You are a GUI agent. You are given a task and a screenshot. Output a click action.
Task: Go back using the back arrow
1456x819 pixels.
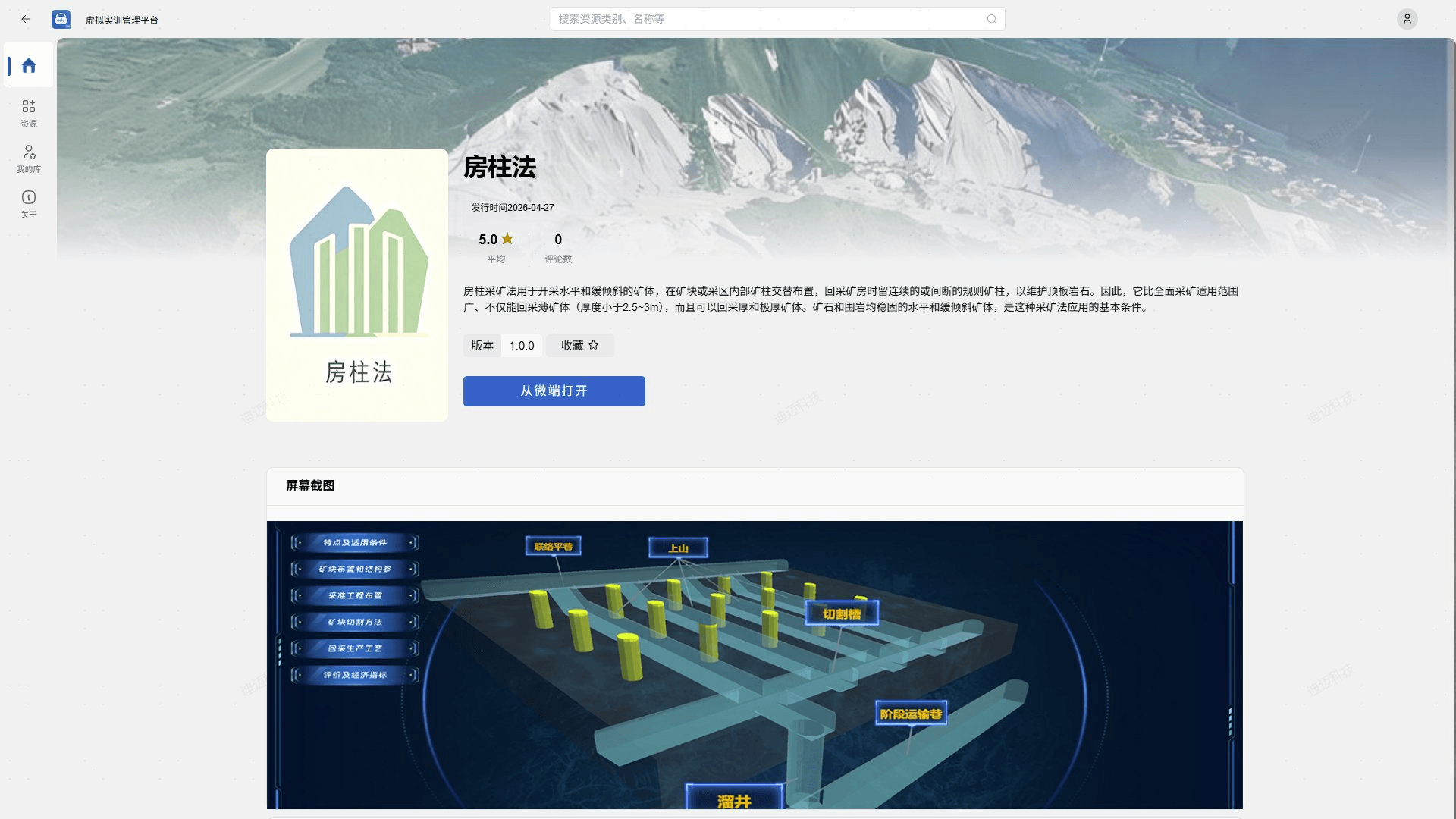26,19
